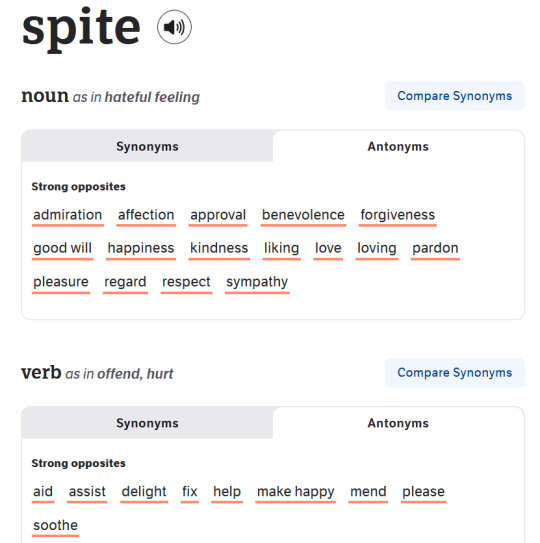Open the sympathy word link
Viewport: 540px width, 543px height.
point(257,282)
